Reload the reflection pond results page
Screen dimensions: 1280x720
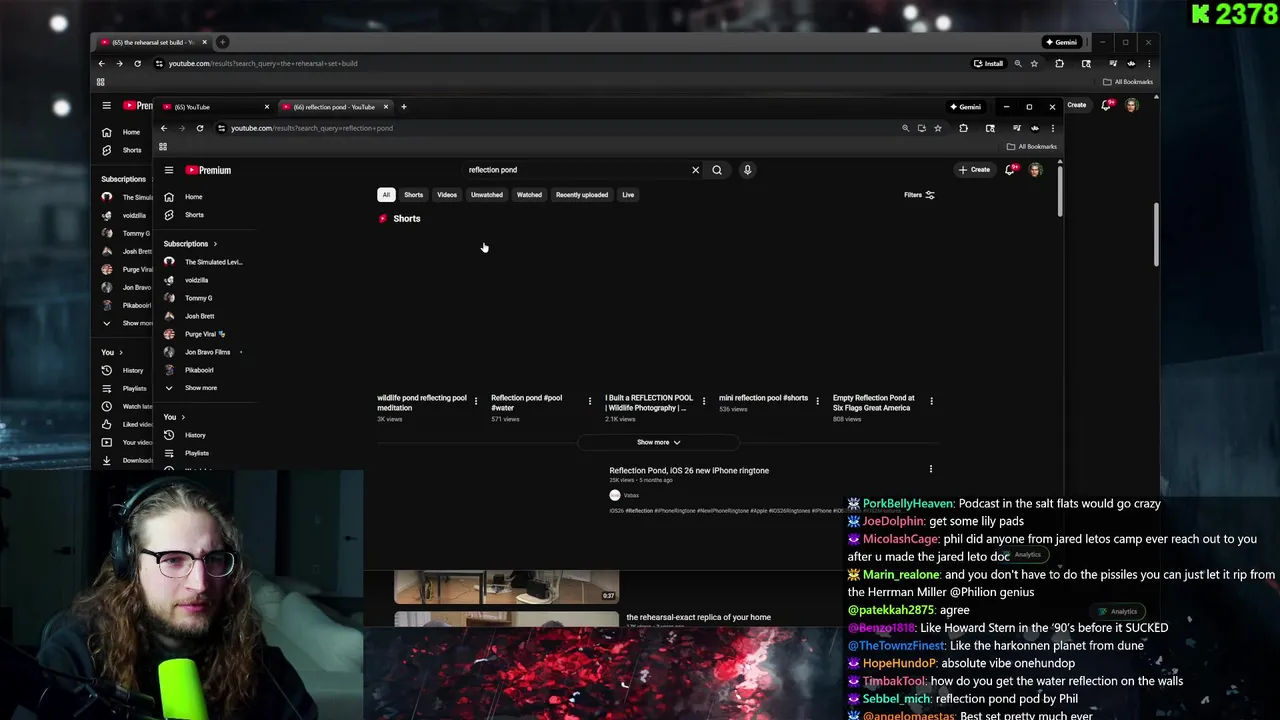point(200,128)
